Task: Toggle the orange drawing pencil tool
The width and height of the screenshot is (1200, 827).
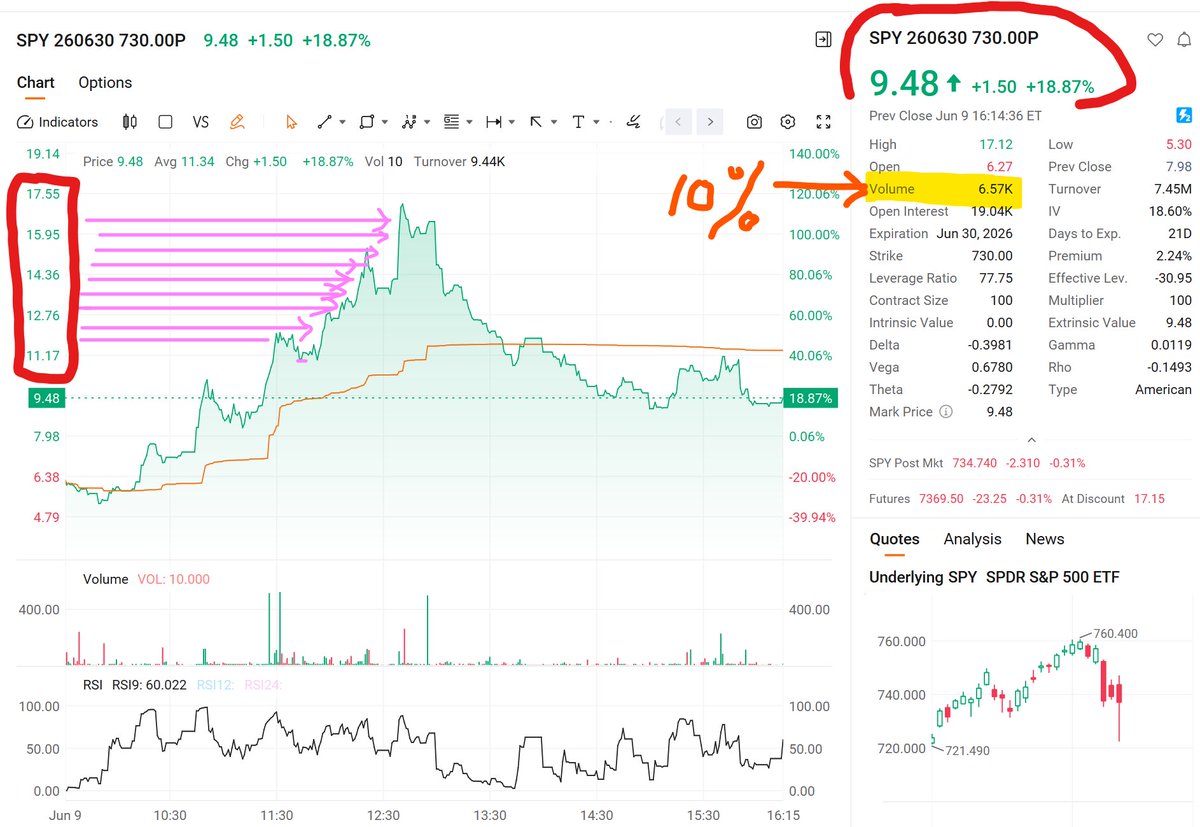Action: coord(237,122)
